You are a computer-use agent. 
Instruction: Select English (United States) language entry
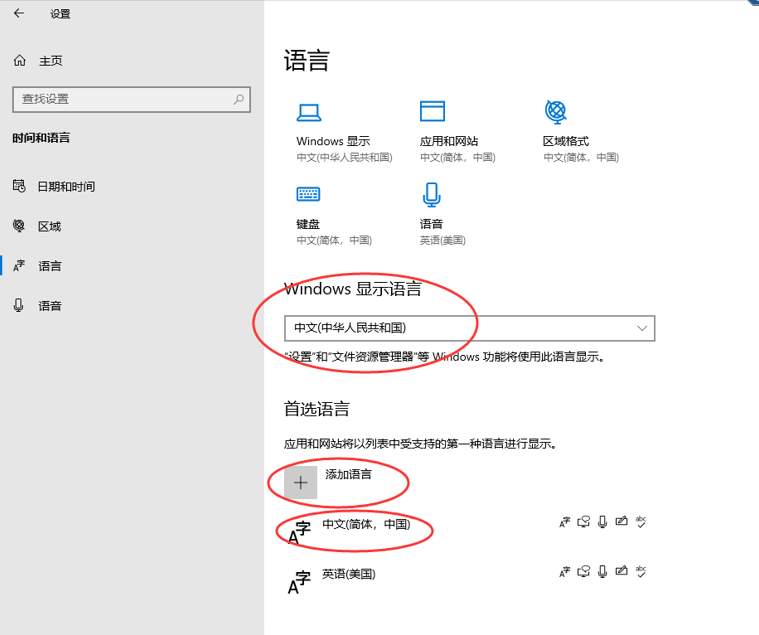click(348, 575)
